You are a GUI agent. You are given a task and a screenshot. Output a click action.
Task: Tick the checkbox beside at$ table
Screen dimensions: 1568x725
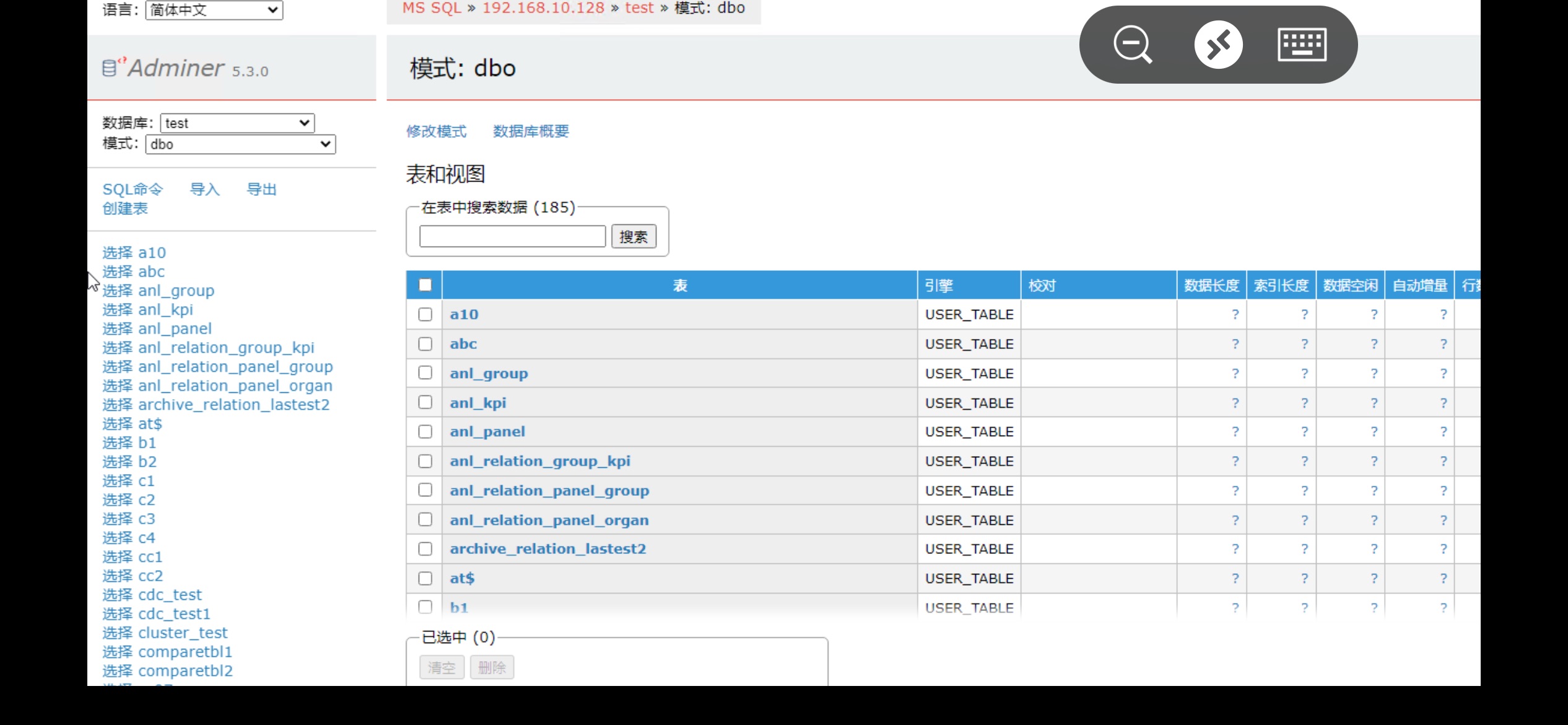pos(425,578)
